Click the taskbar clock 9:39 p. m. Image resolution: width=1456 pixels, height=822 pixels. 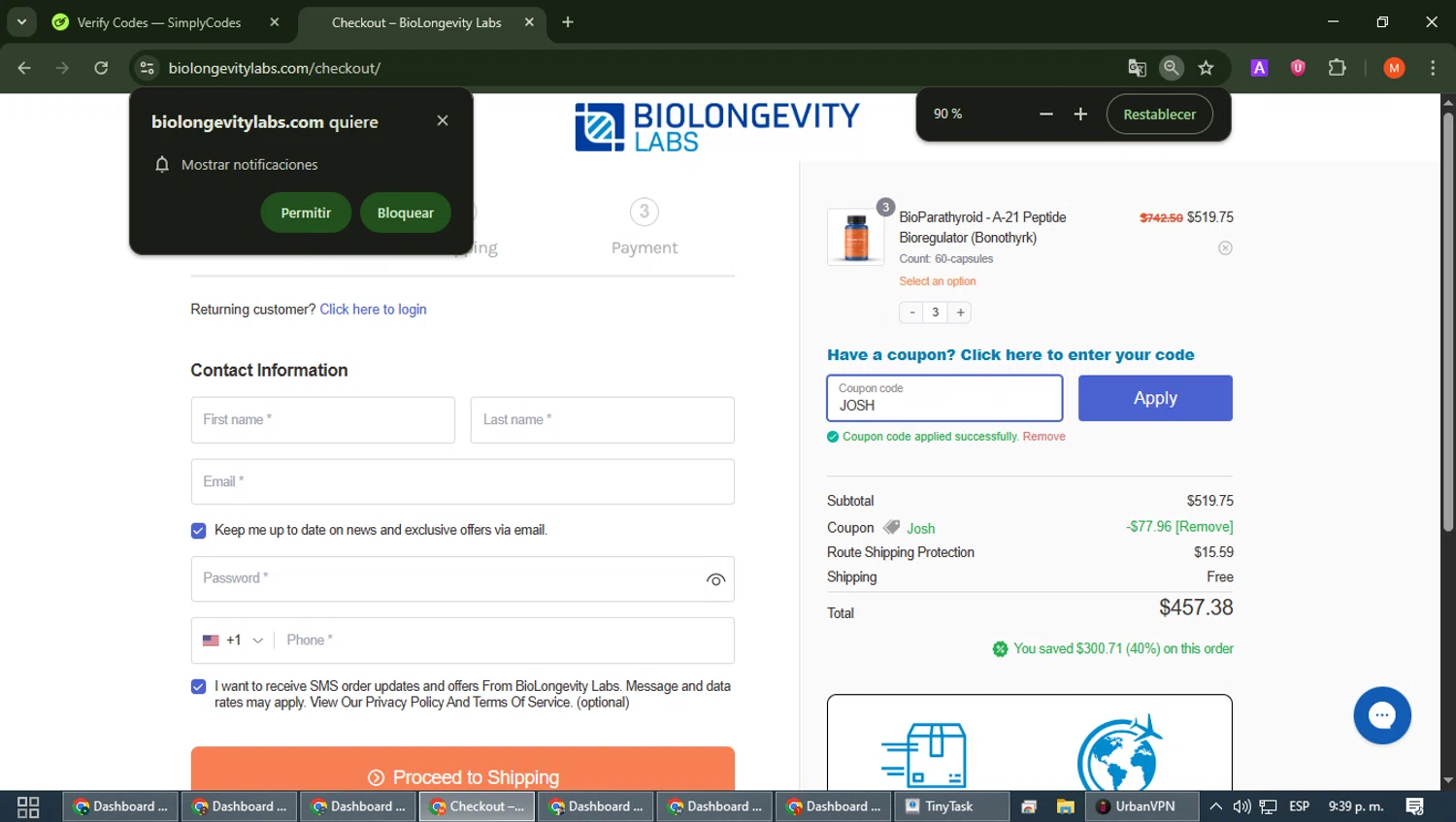point(1356,806)
